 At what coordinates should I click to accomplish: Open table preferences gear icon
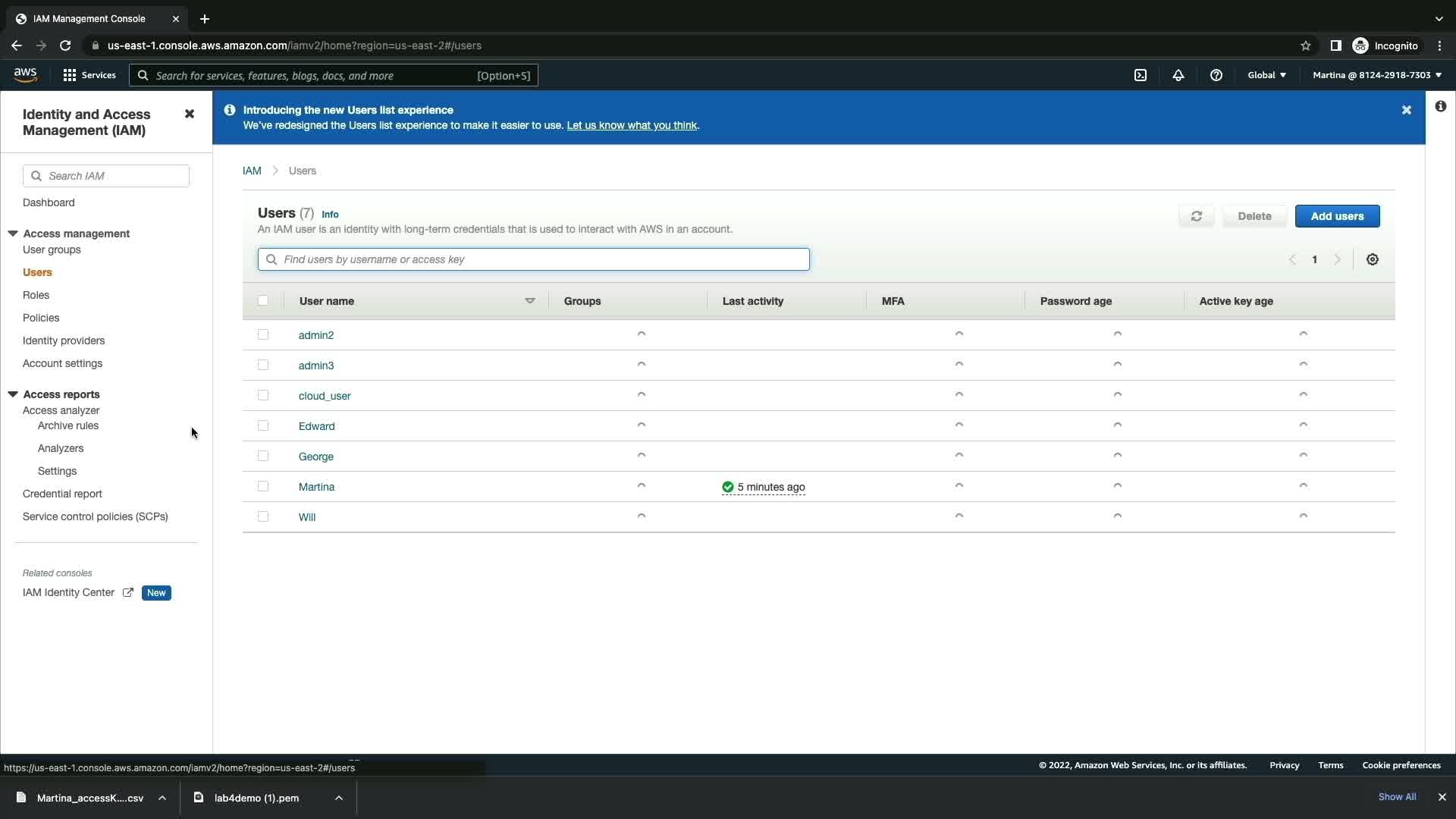(x=1373, y=259)
